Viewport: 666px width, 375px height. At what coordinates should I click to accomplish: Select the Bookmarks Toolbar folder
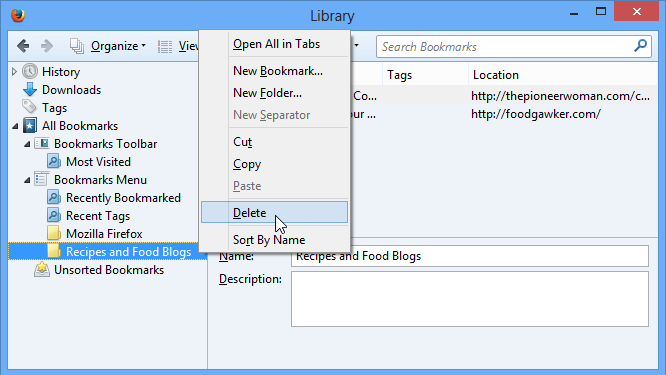tap(105, 144)
